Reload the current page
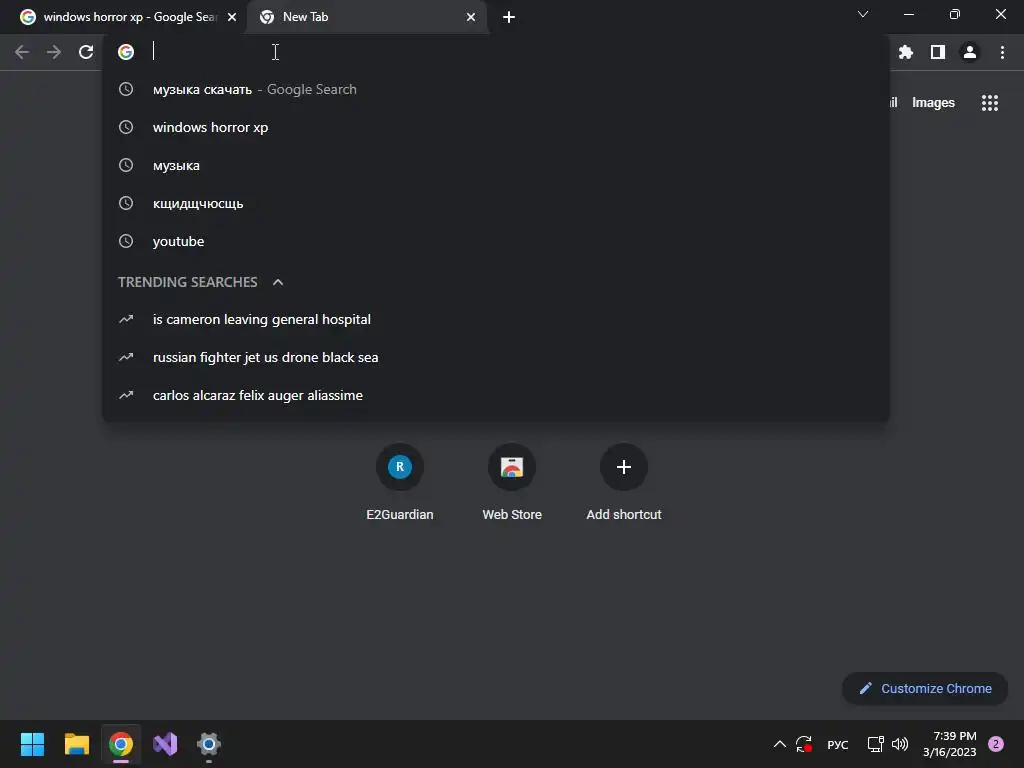 click(86, 52)
